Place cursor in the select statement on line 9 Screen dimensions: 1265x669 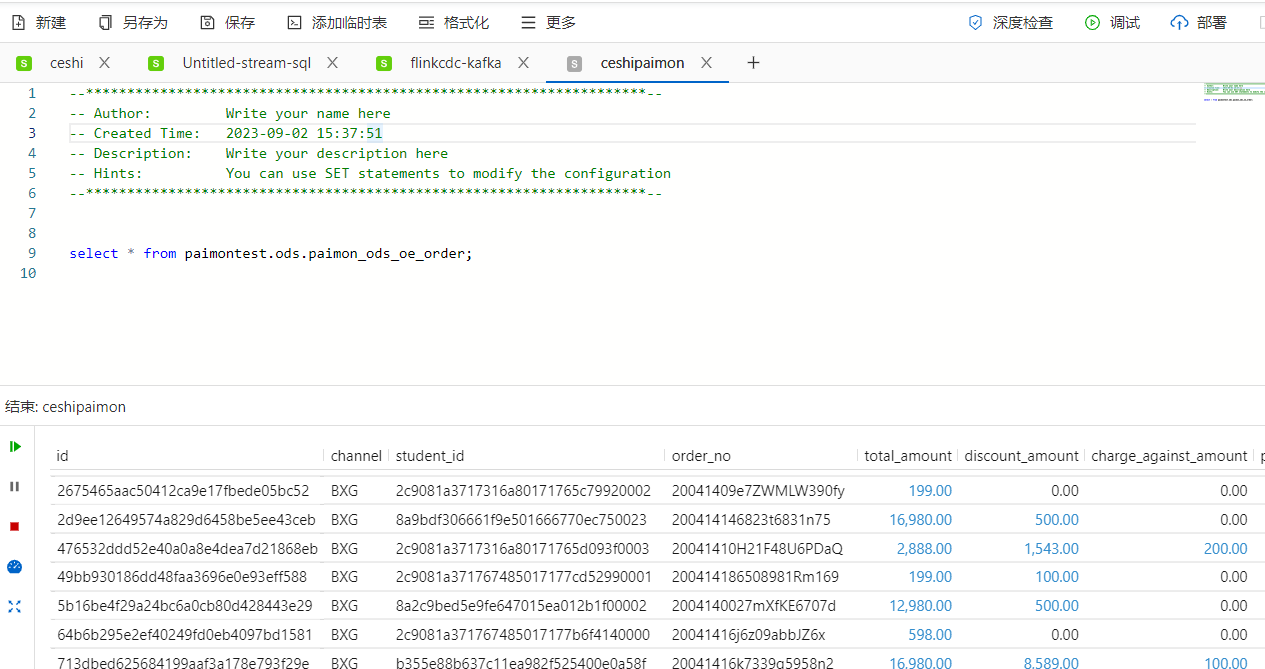[270, 253]
